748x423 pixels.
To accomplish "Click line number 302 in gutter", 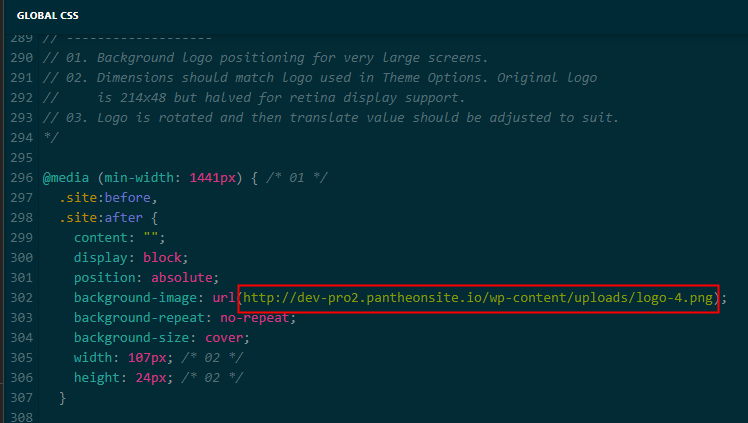I will tap(21, 298).
